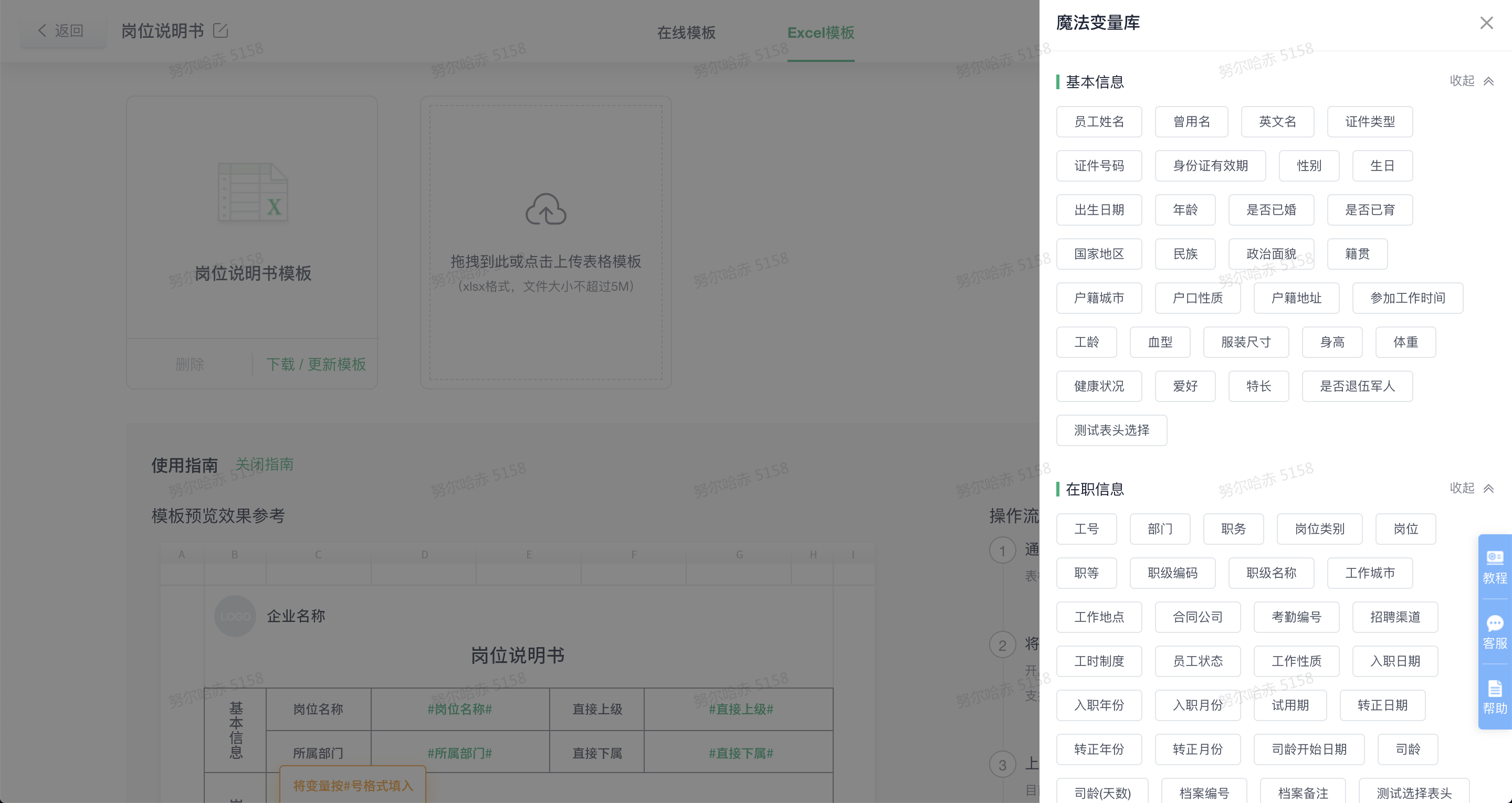Viewport: 1512px width, 803px height.
Task: Click 下载 / 更新模板 link
Action: (x=316, y=365)
